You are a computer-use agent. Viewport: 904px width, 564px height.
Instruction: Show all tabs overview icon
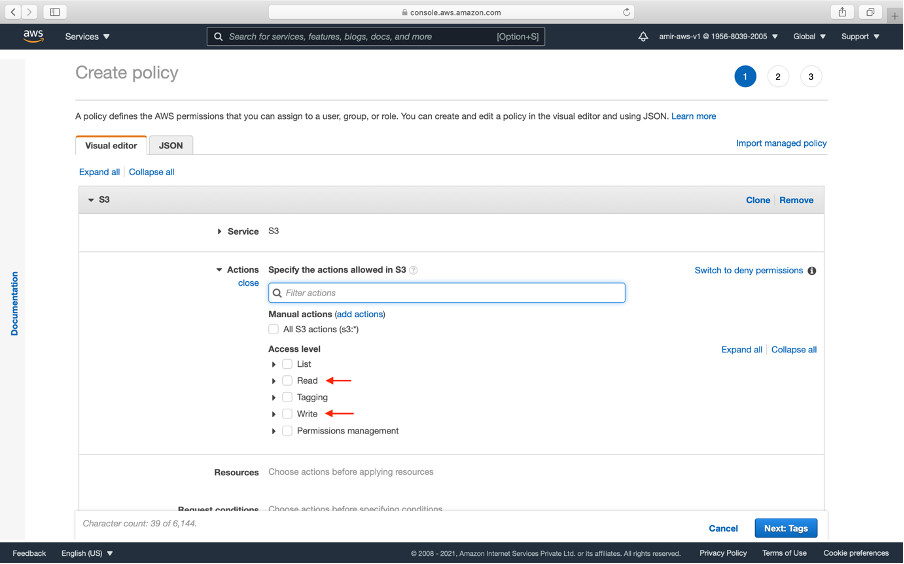(x=870, y=12)
